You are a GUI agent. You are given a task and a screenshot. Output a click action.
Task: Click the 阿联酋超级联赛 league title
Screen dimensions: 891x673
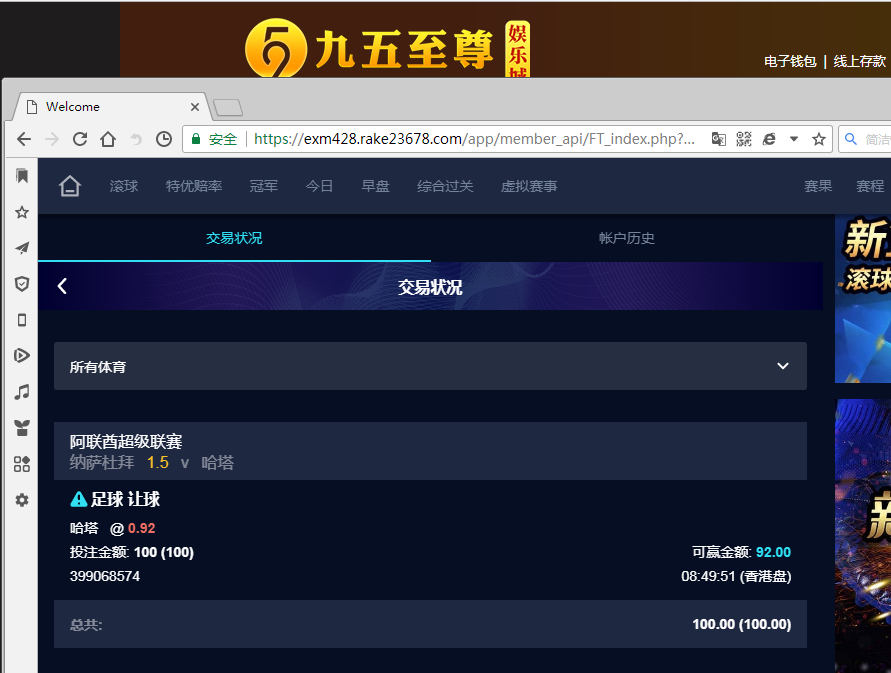[x=126, y=442]
